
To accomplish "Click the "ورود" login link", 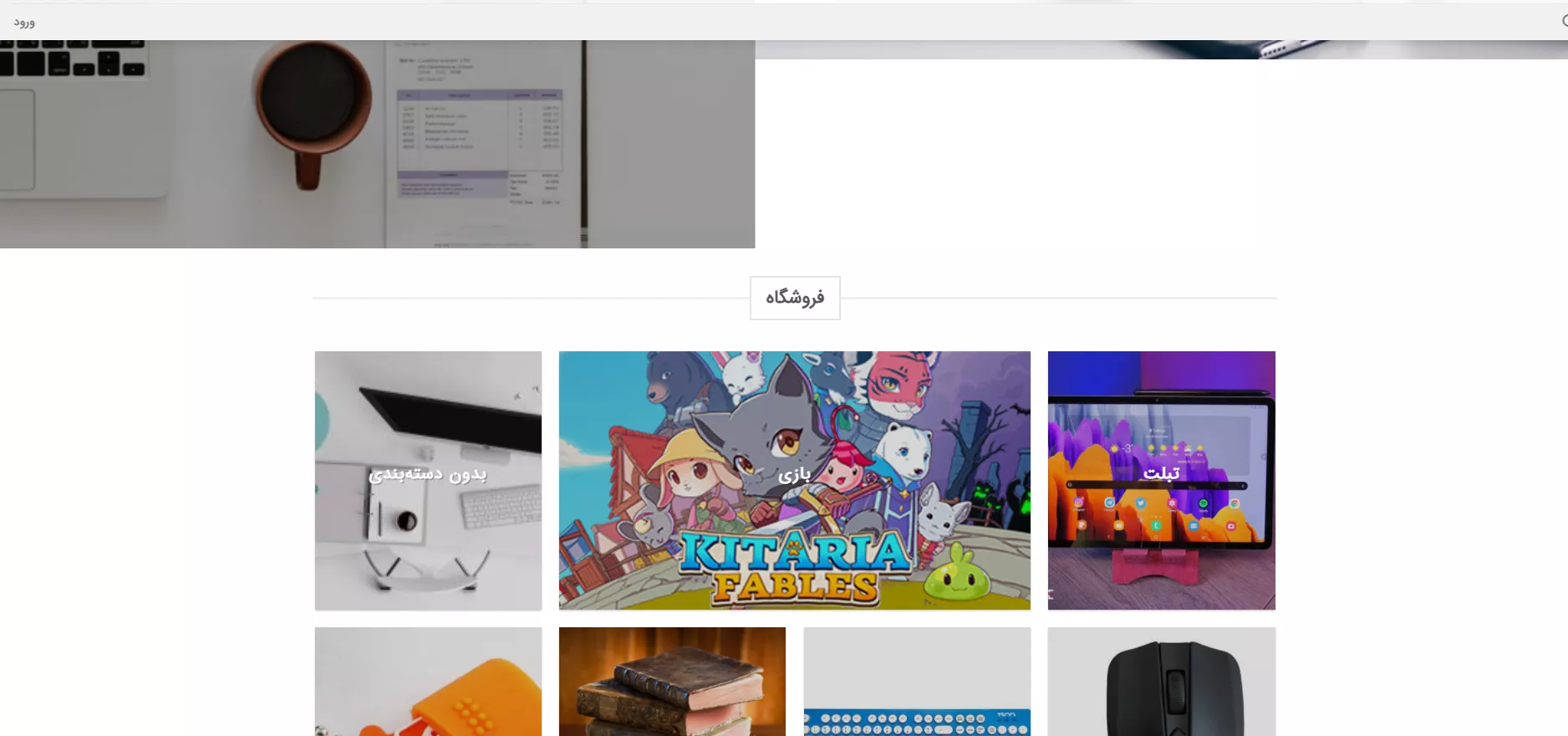I will click(24, 23).
